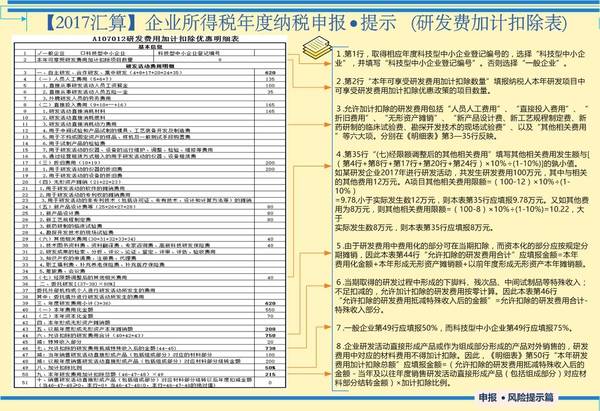Viewport: 600px width, 411px height.
Task: Select note 4 about 第35行 其他相关费用
Action: (462, 191)
